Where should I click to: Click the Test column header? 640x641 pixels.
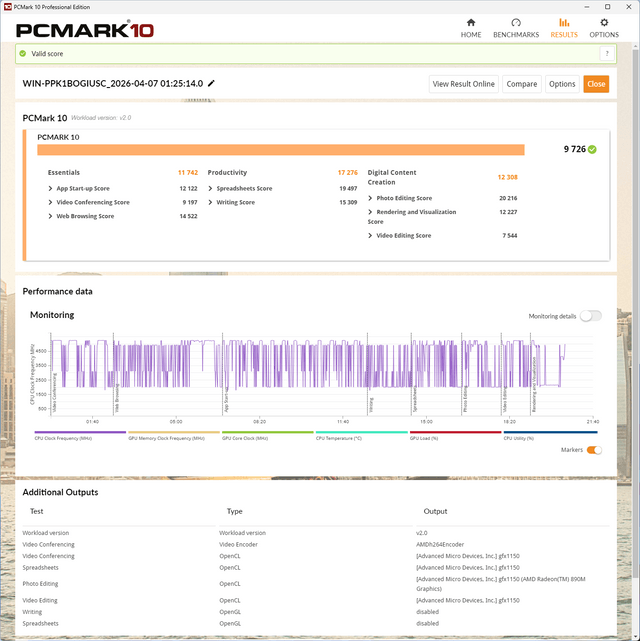[x=36, y=511]
